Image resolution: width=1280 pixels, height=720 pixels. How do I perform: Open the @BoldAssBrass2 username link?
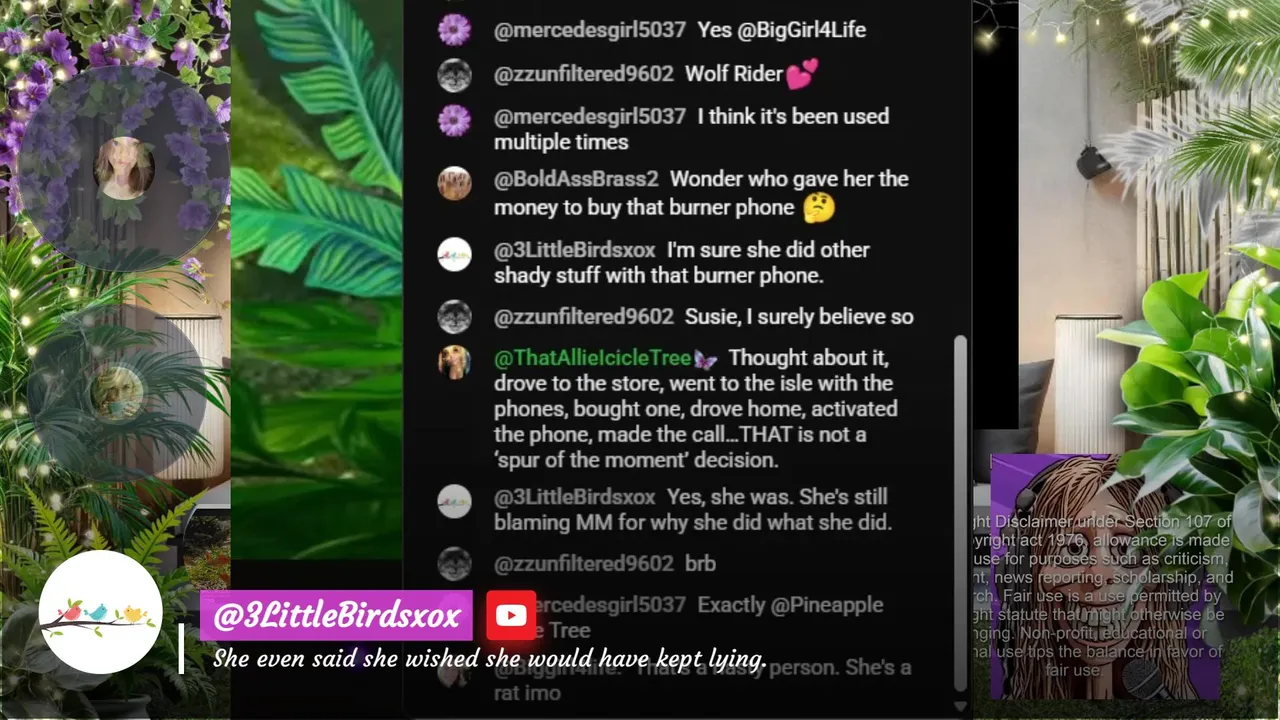pos(576,179)
